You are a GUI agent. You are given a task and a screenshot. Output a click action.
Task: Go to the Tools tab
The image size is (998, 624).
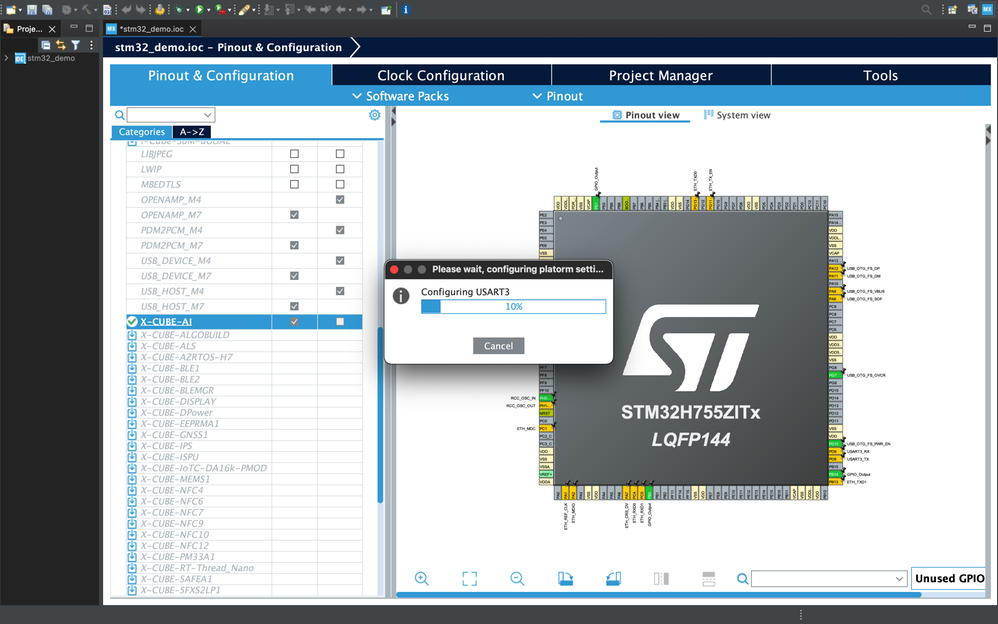(881, 75)
